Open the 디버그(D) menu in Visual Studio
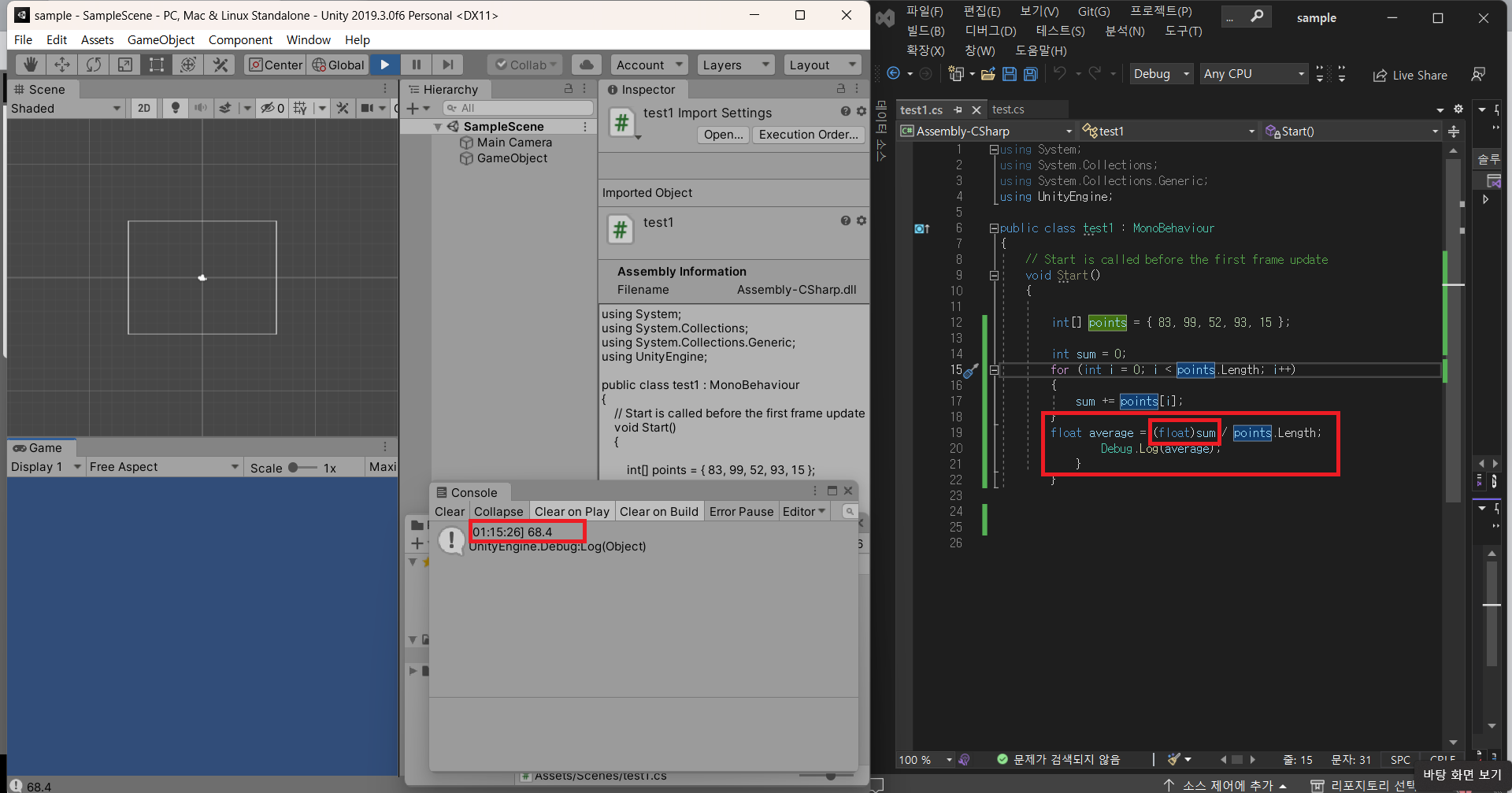The width and height of the screenshot is (1512, 793). click(x=991, y=31)
